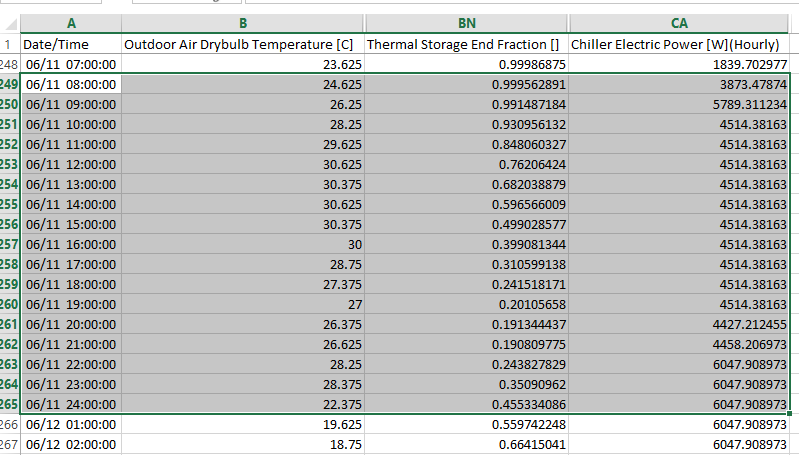
Task: Click storage fraction 0.243827829
Action: 467,364
